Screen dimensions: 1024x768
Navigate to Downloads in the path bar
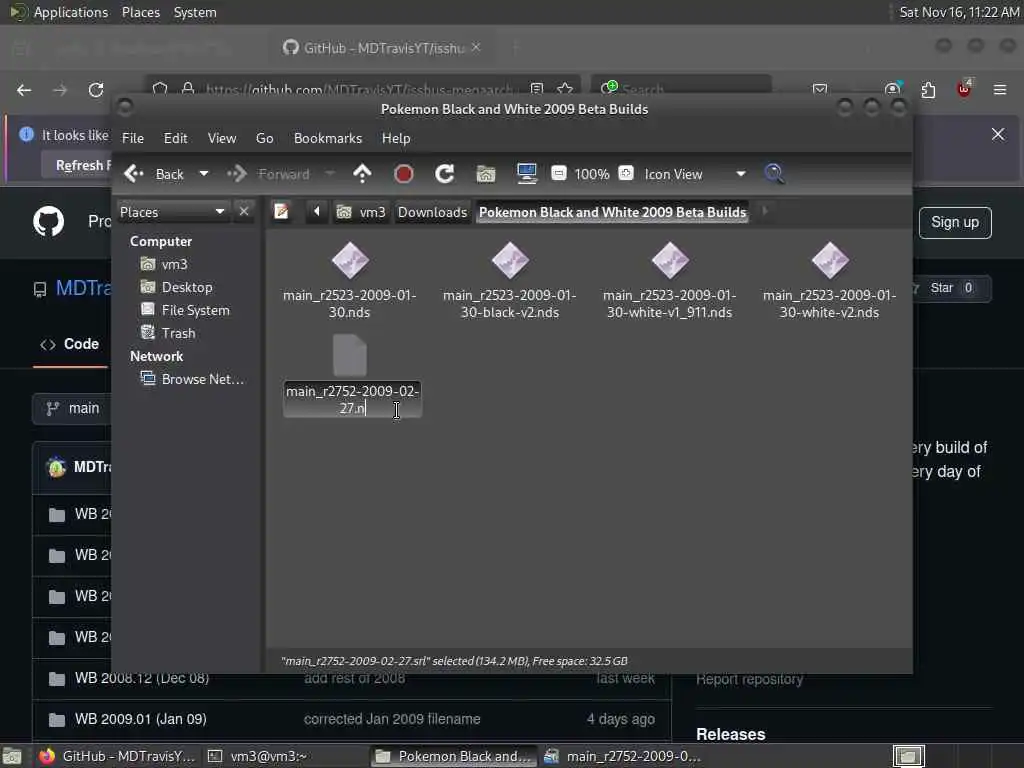point(432,212)
